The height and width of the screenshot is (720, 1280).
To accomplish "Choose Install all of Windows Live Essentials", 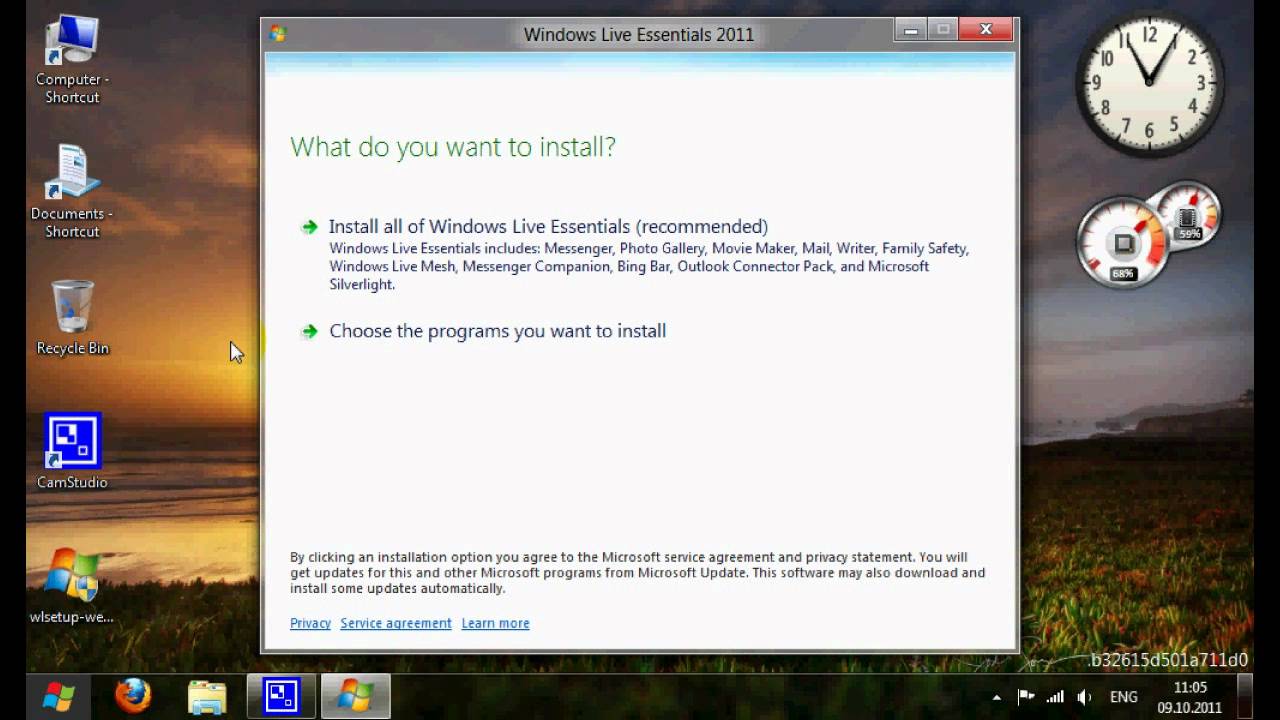I will [x=548, y=227].
